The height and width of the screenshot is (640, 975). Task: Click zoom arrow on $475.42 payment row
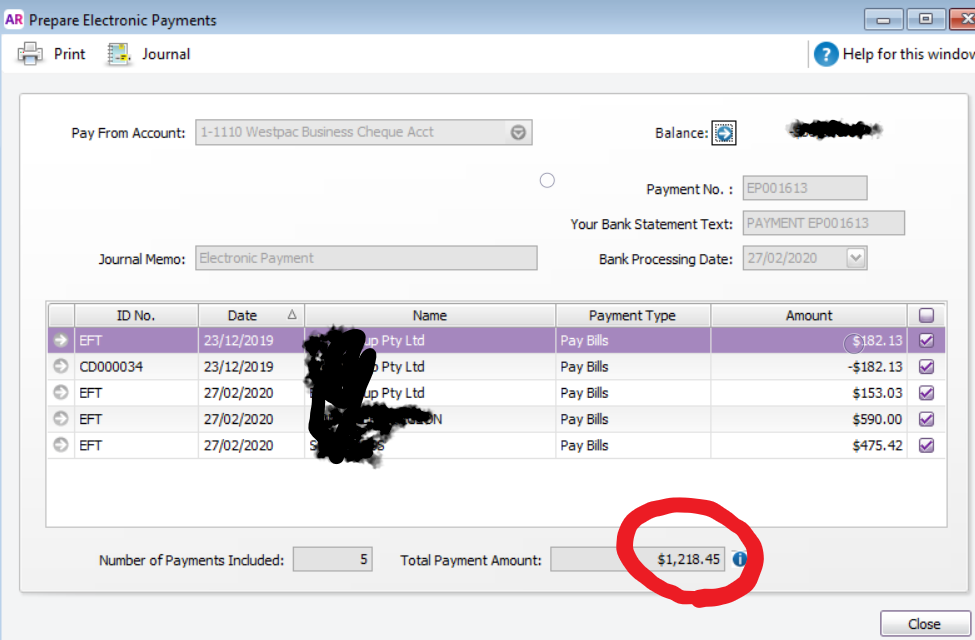[x=61, y=445]
